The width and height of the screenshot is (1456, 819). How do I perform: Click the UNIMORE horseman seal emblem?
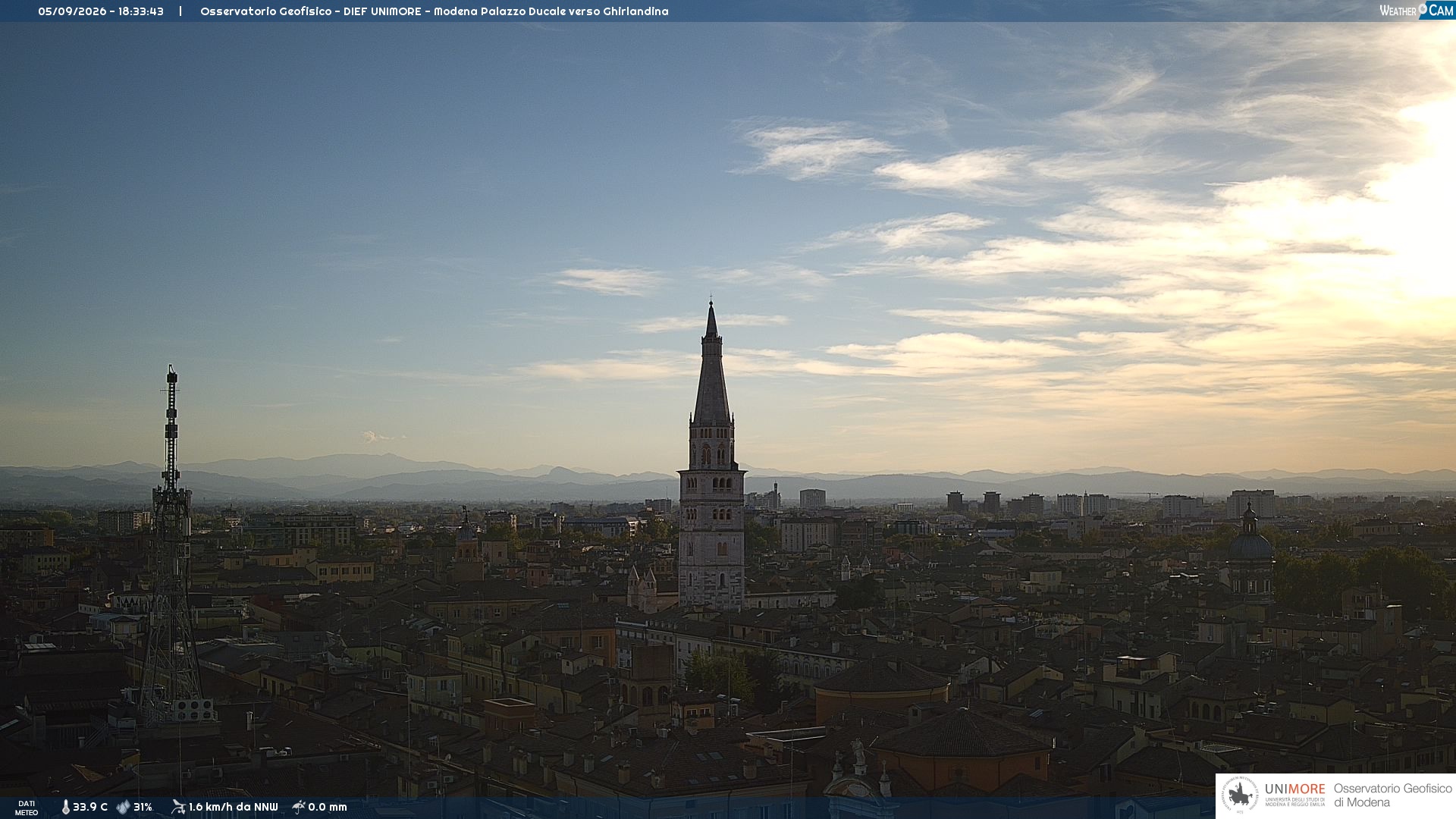1241,795
